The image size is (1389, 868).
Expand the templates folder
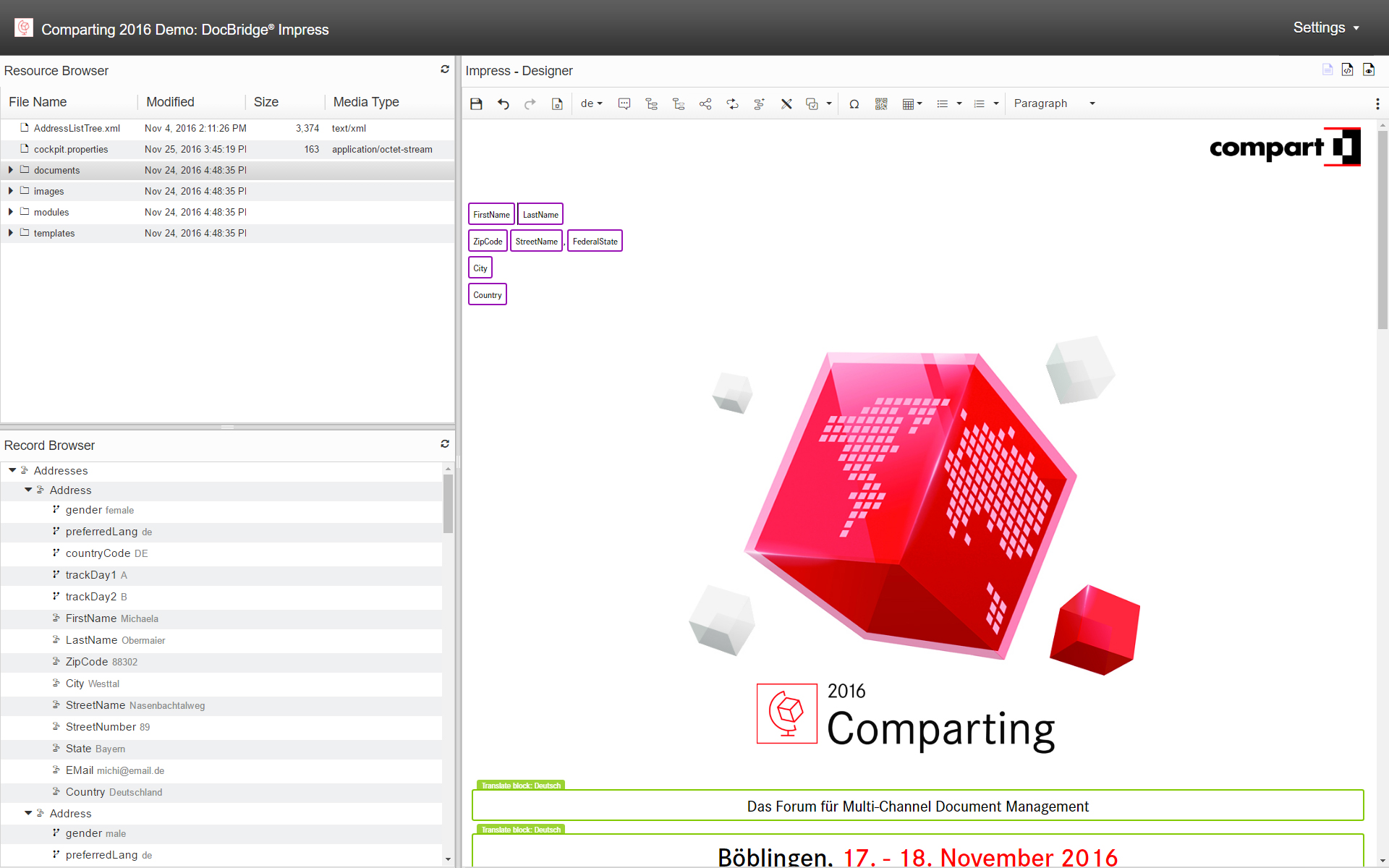[9, 233]
